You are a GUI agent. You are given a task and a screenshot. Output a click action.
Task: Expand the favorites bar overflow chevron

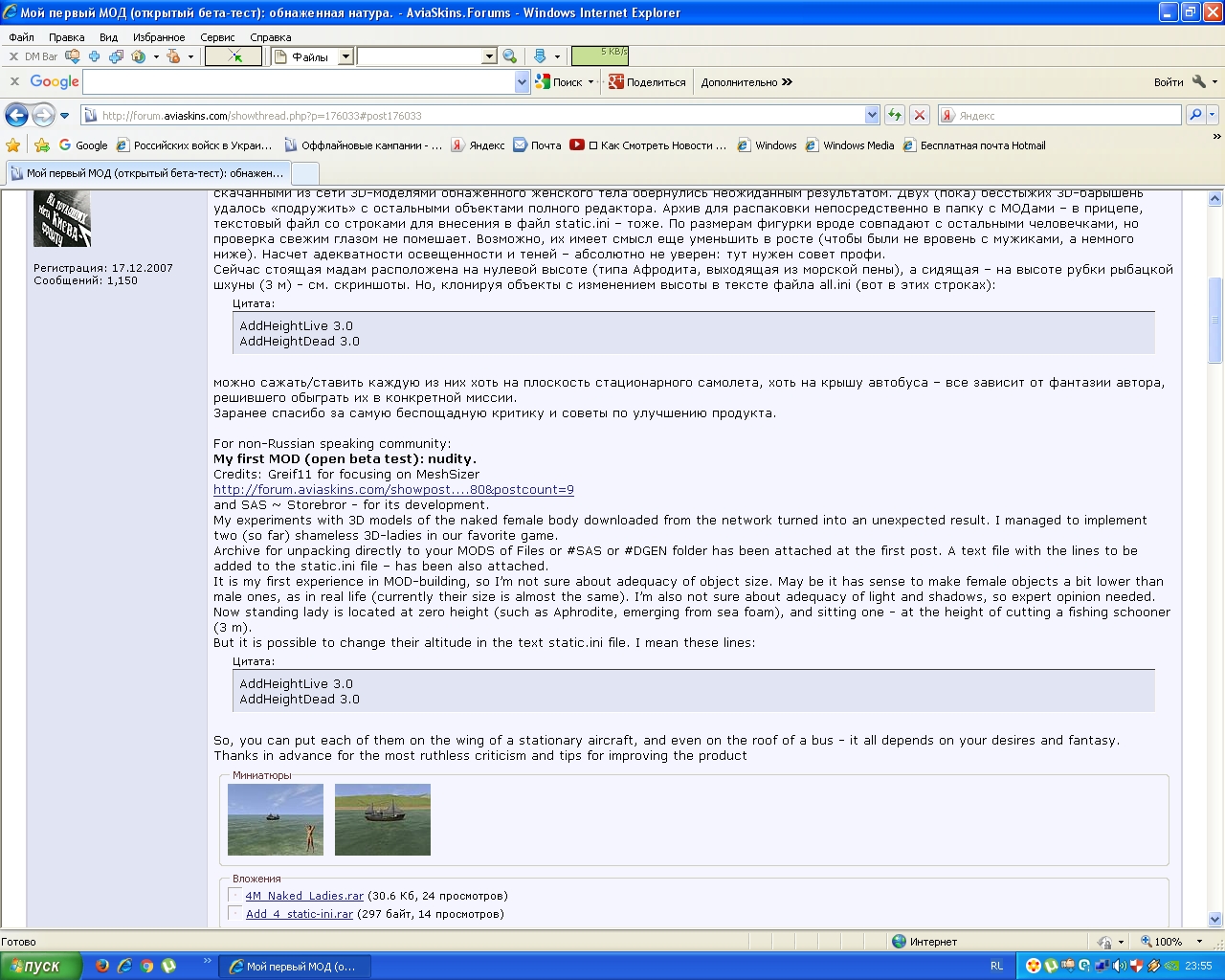coord(1216,138)
